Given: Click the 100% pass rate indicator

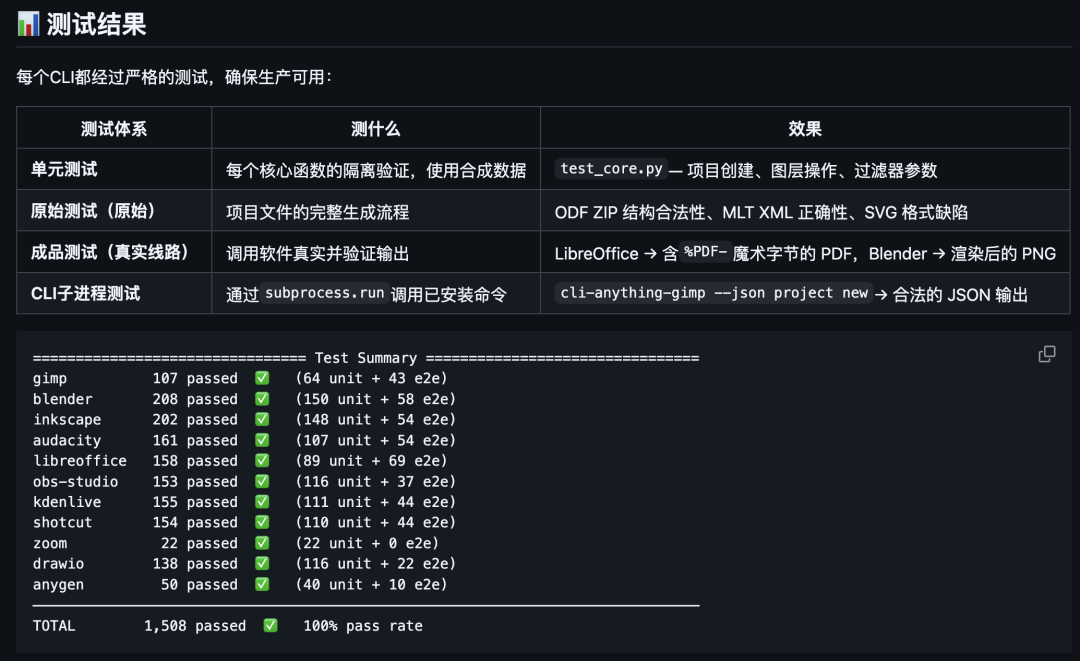Looking at the screenshot, I should [366, 626].
